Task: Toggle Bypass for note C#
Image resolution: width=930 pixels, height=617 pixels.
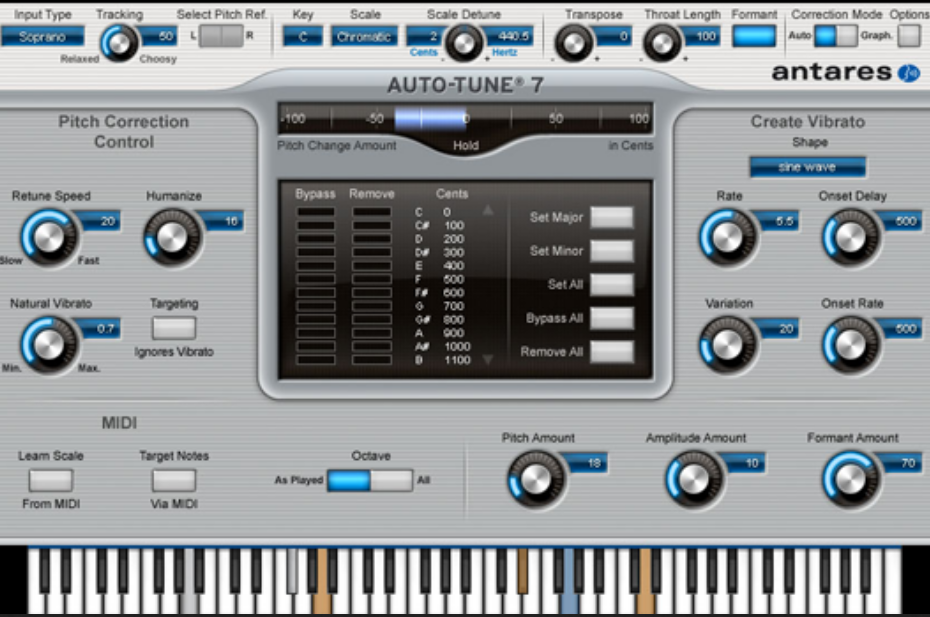Action: (316, 225)
